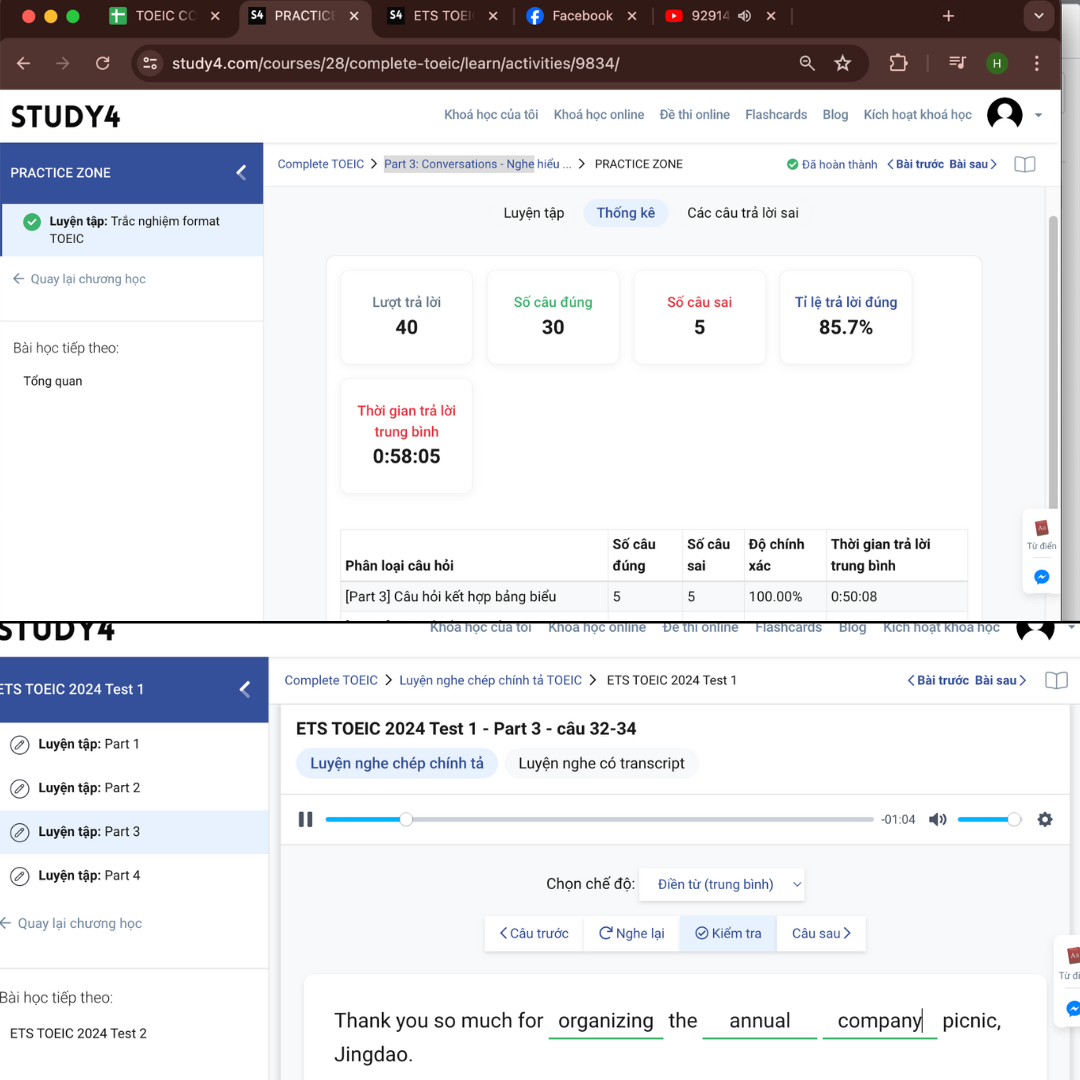Open the Chọn chế độ mode dropdown
The image size is (1080, 1080).
click(x=721, y=884)
